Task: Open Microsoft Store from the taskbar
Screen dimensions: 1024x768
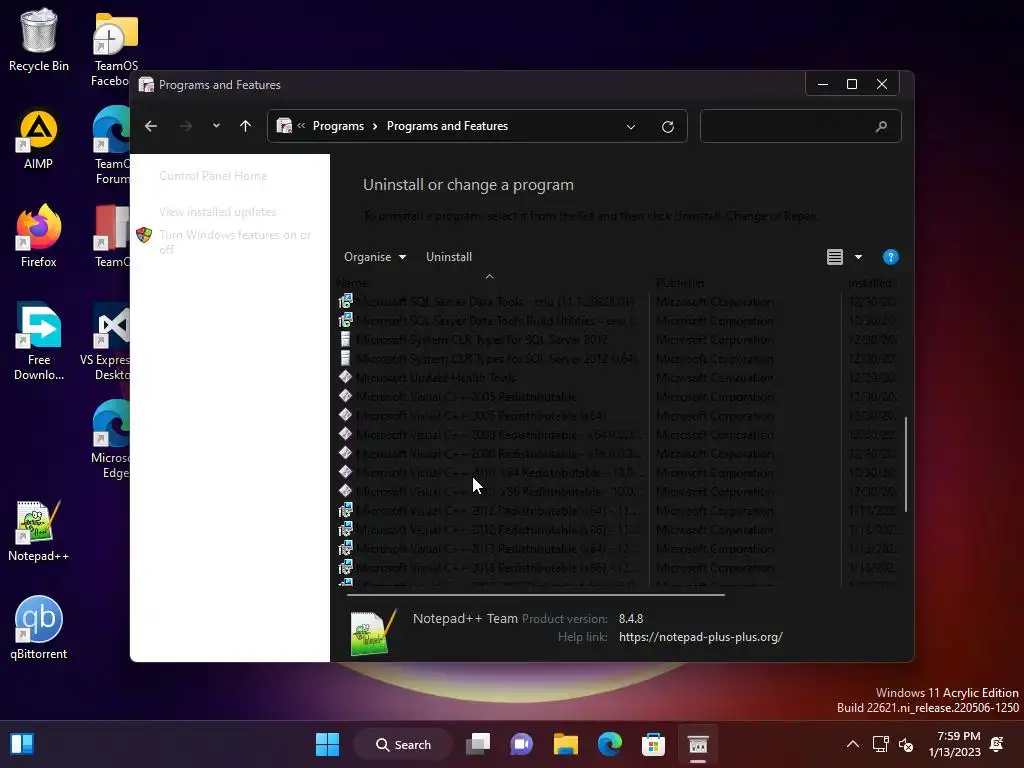Action: pyautogui.click(x=653, y=744)
